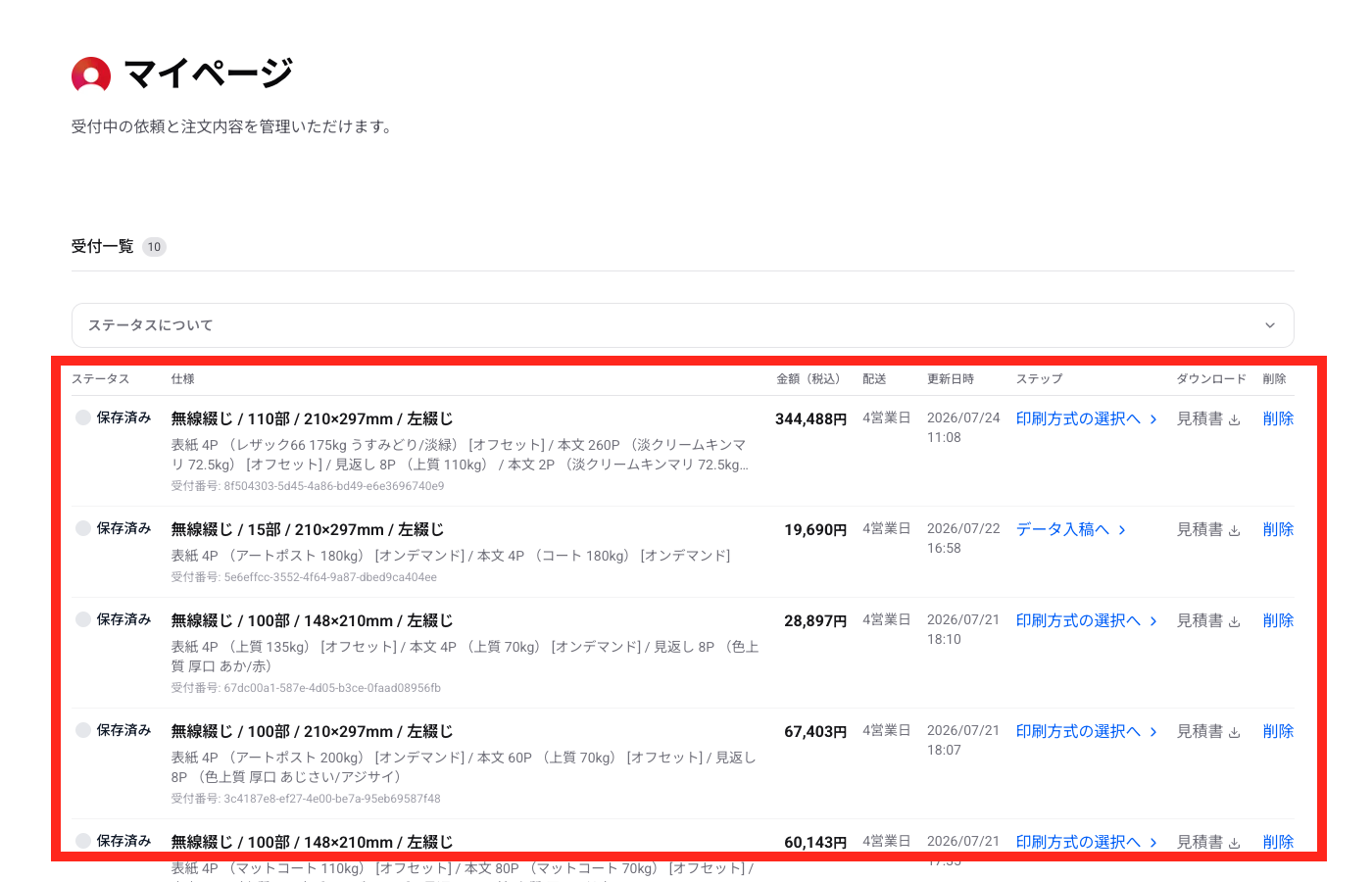1372x882 pixels.
Task: Open データ入稿へ for 19,690円 order
Action: [1071, 529]
